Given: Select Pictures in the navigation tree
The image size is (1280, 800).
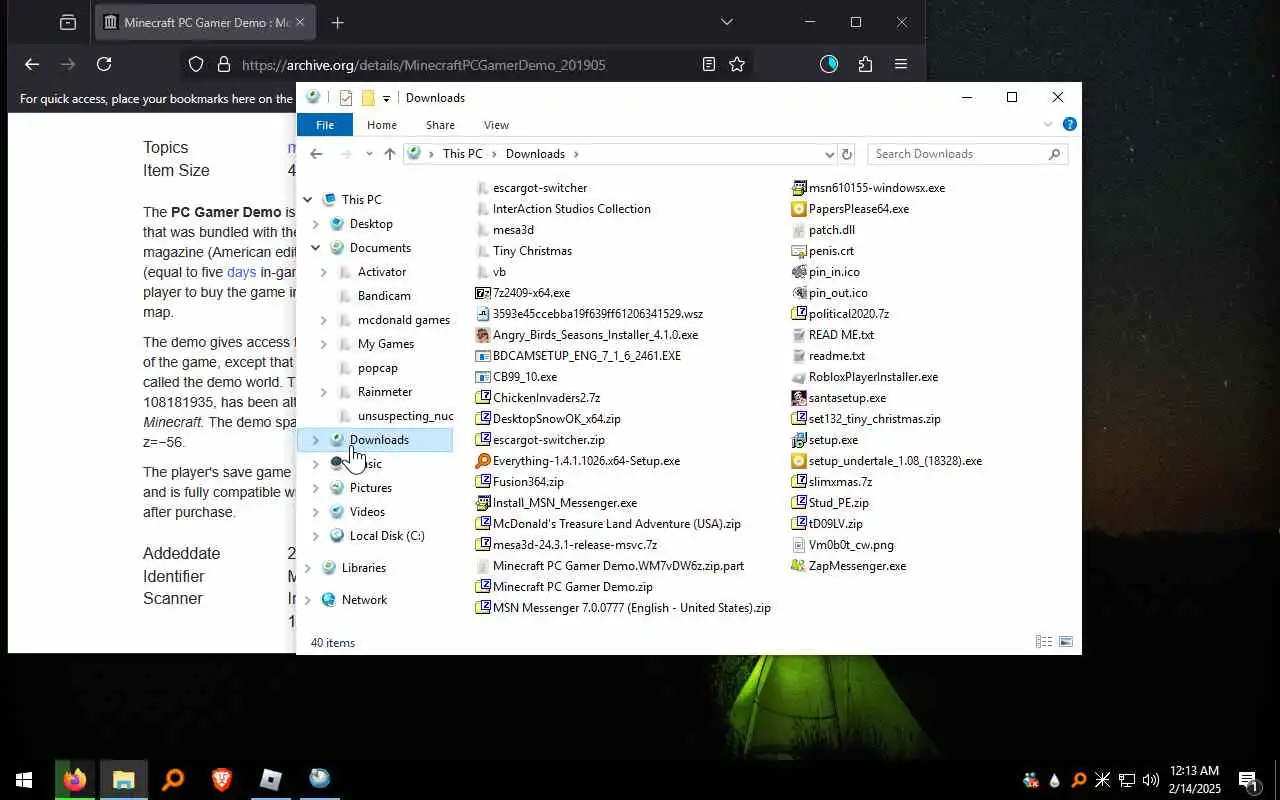Looking at the screenshot, I should pos(370,488).
